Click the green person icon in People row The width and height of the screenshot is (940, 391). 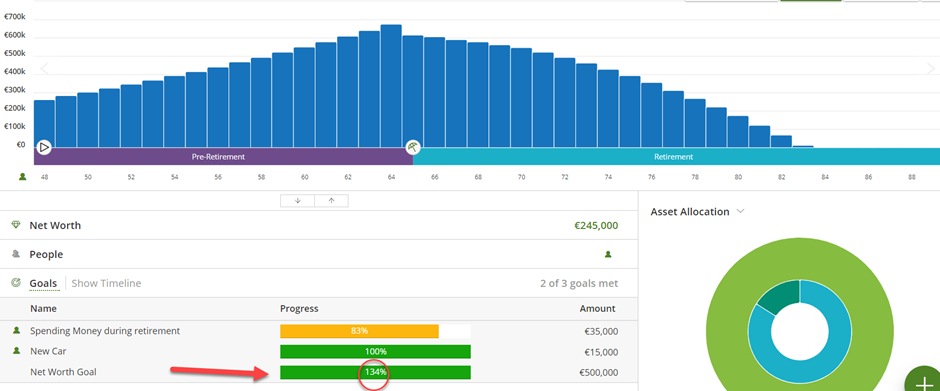(608, 254)
